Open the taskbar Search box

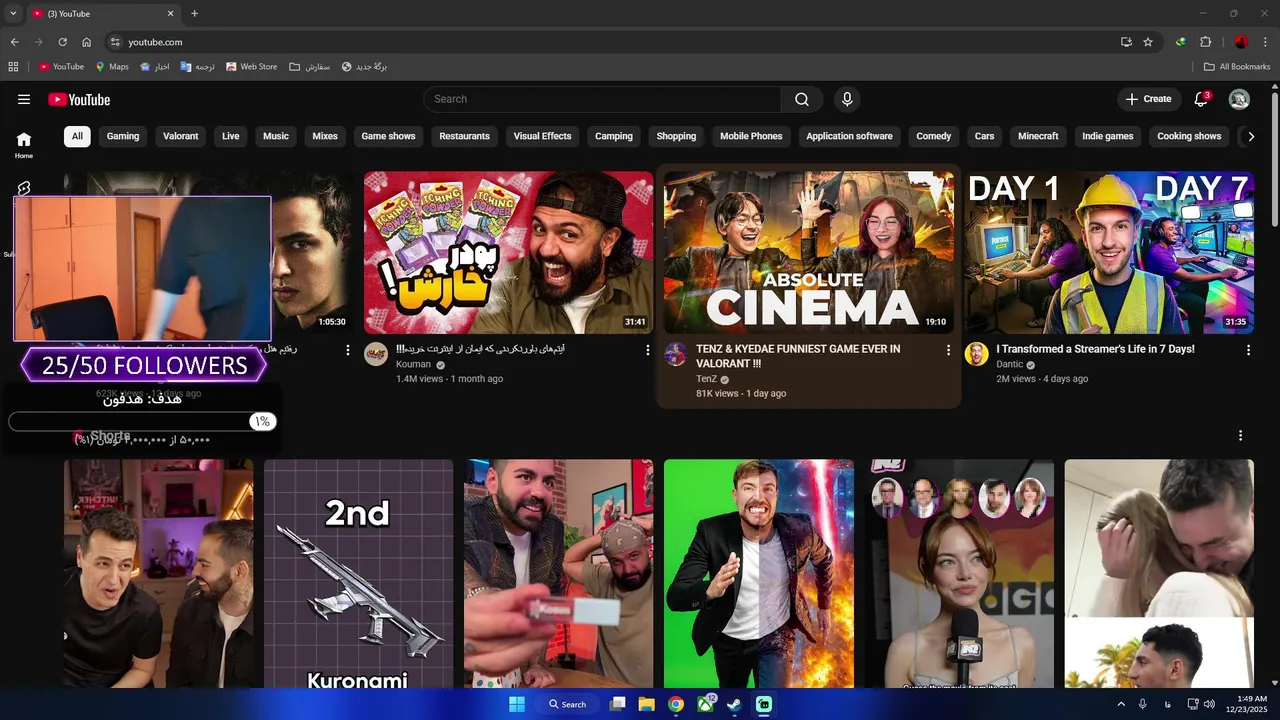568,704
